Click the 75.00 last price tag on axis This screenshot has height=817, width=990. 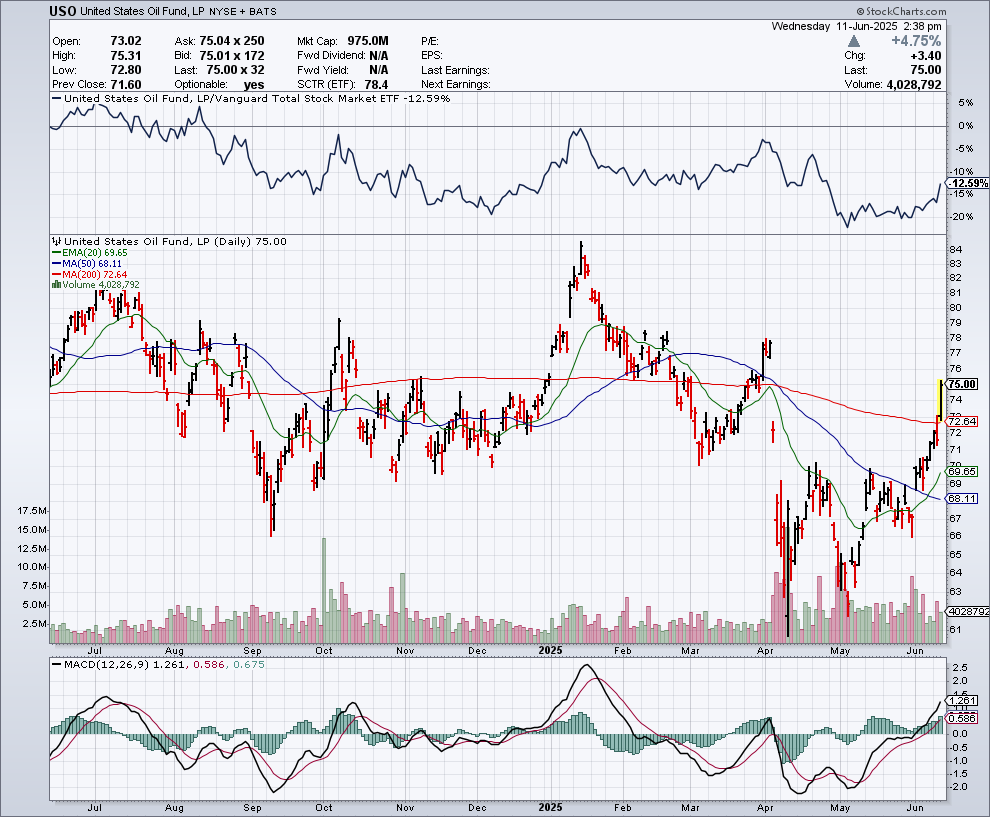click(963, 384)
